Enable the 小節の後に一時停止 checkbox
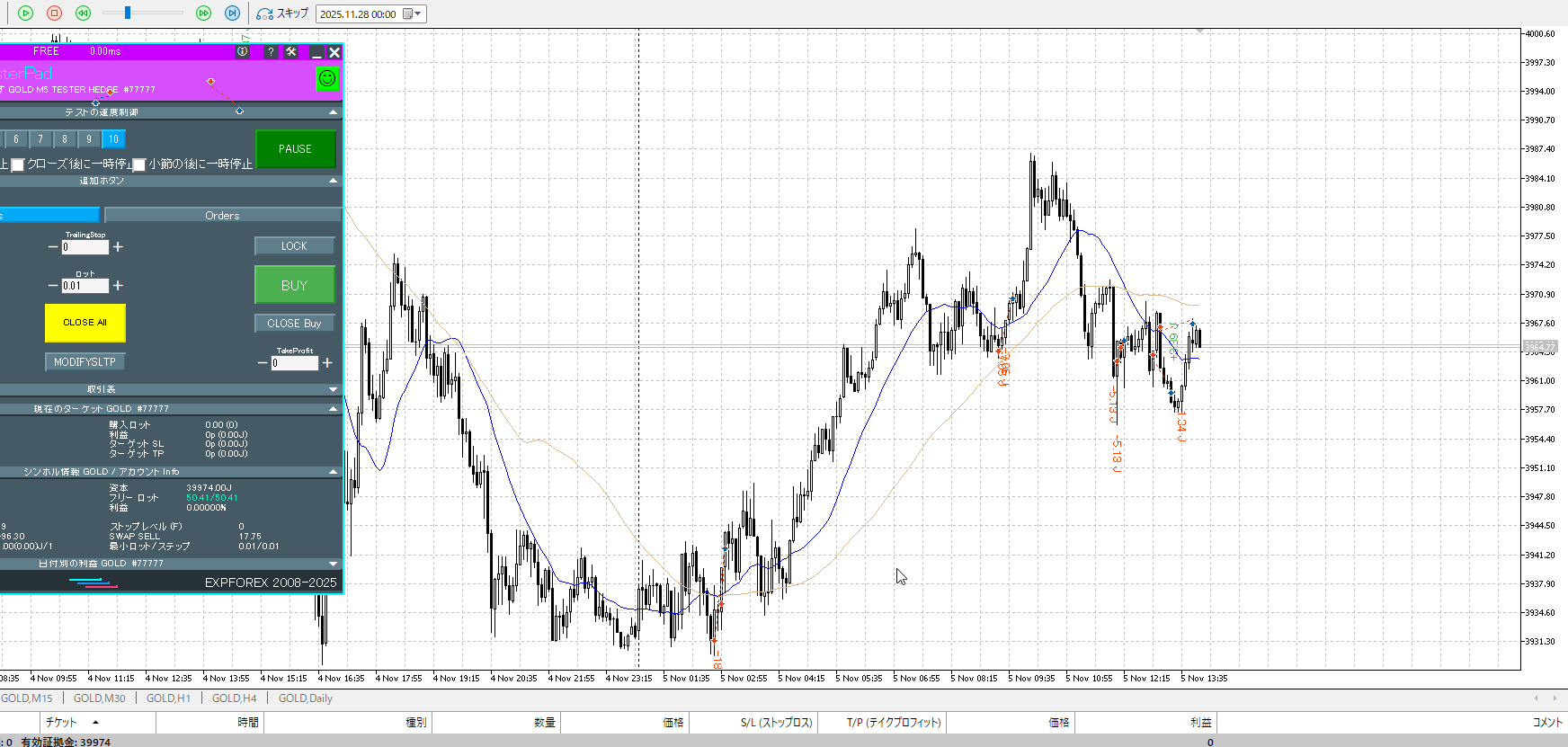Image resolution: width=1568 pixels, height=747 pixels. pyautogui.click(x=139, y=165)
